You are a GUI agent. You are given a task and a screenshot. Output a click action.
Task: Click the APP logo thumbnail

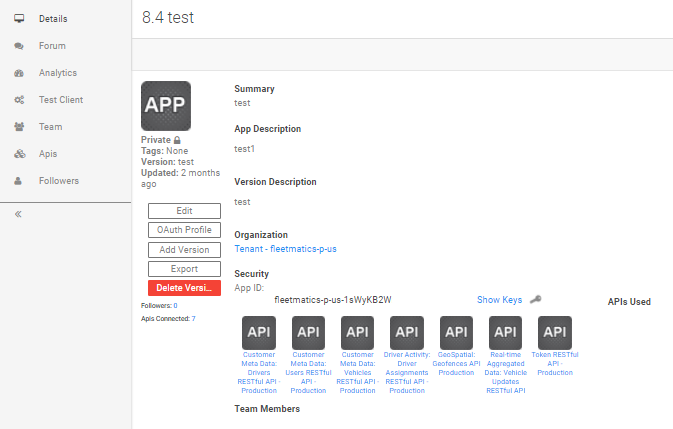(166, 105)
